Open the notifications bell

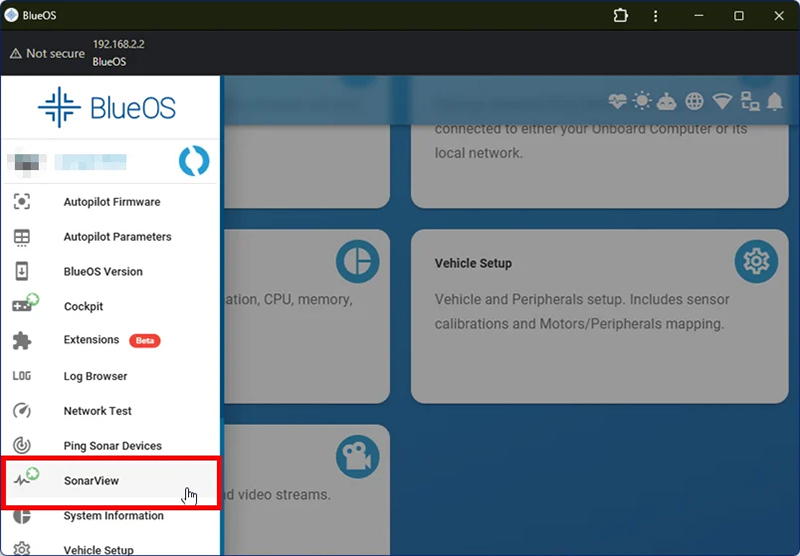click(775, 101)
